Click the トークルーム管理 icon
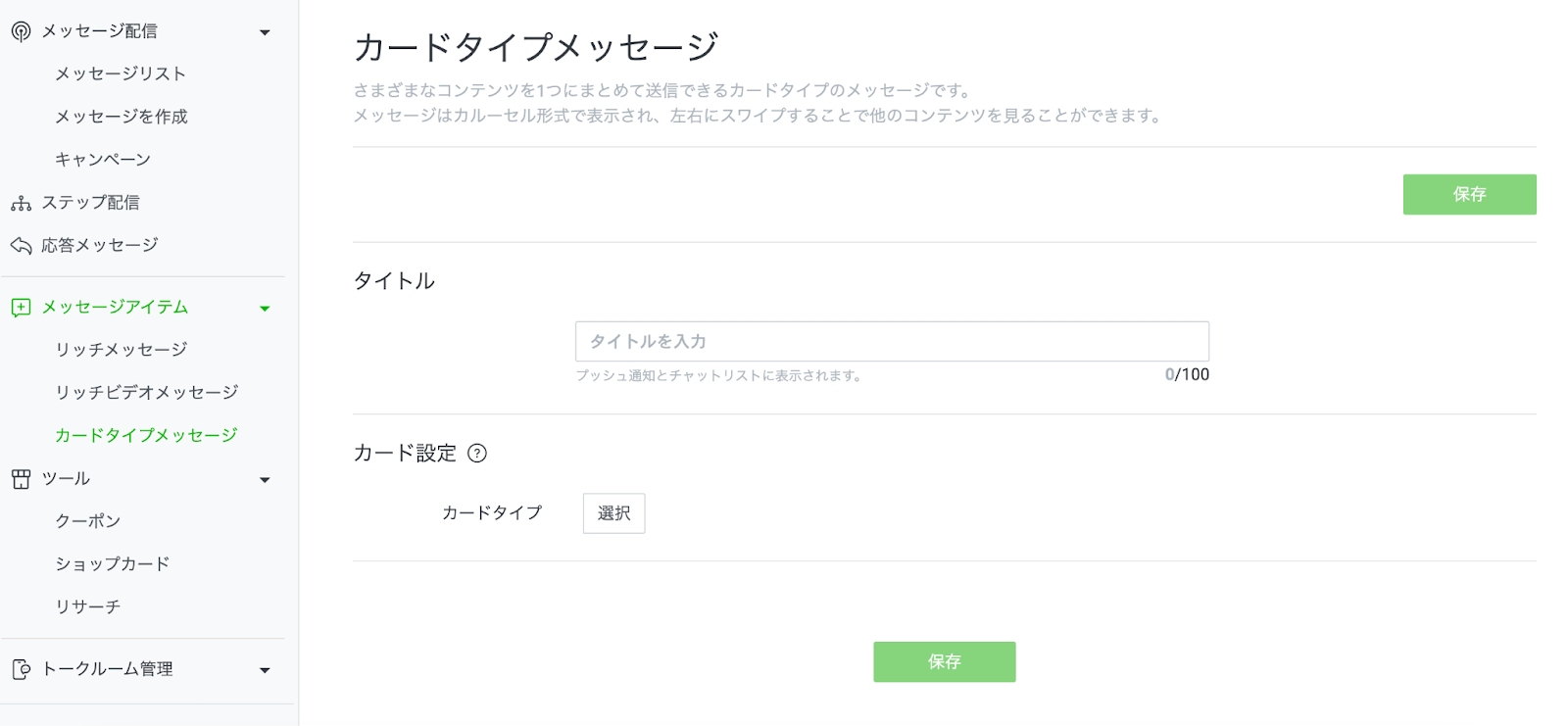1568x726 pixels. click(21, 669)
